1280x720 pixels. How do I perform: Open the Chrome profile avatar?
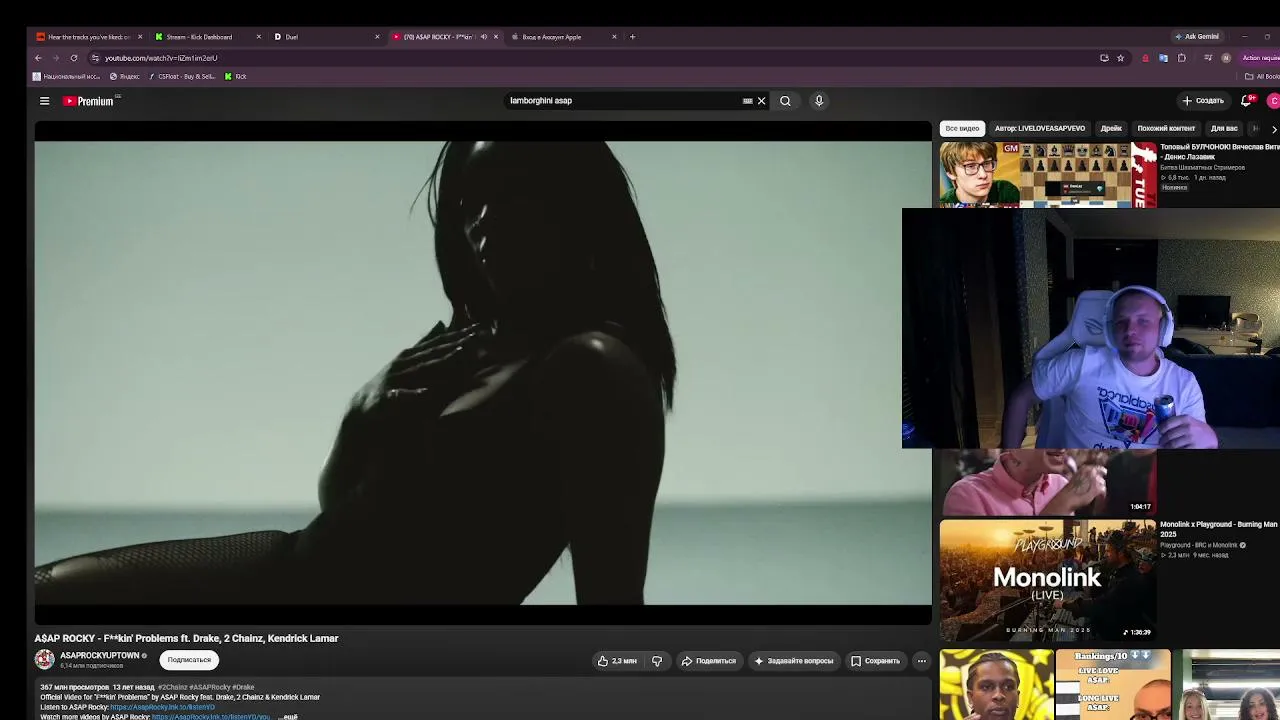(1226, 58)
